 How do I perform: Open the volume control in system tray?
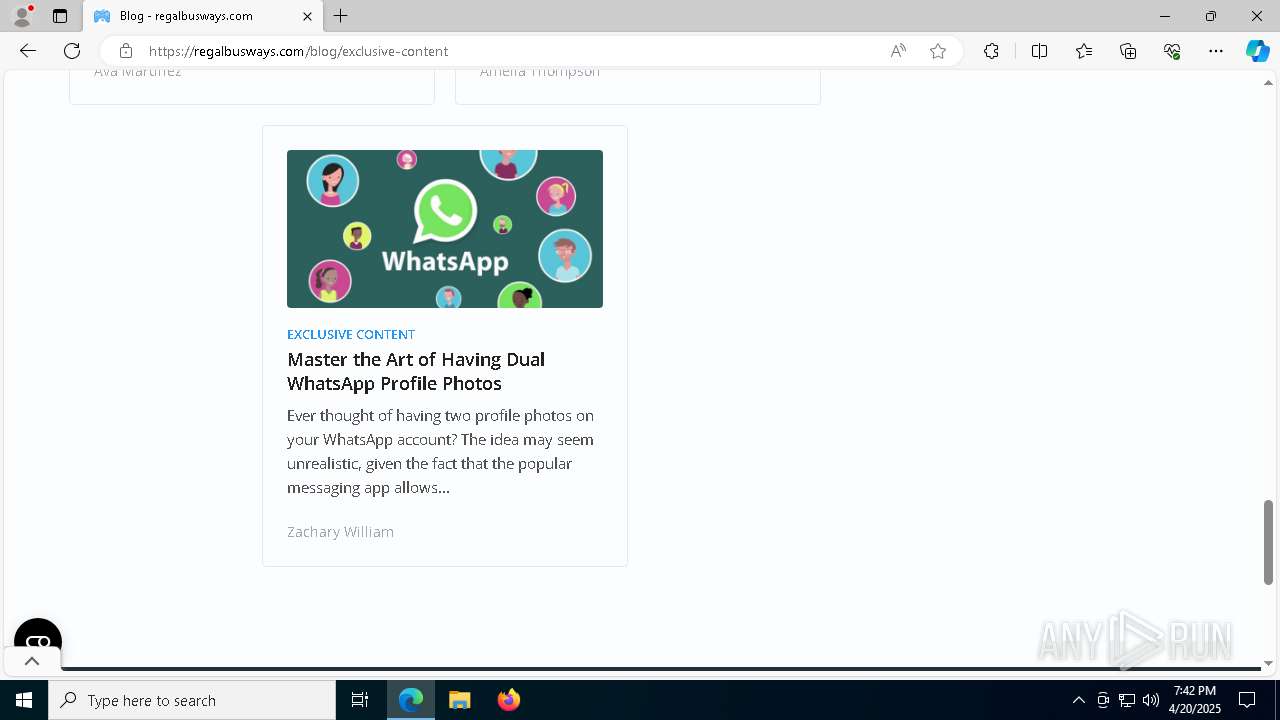click(1151, 700)
